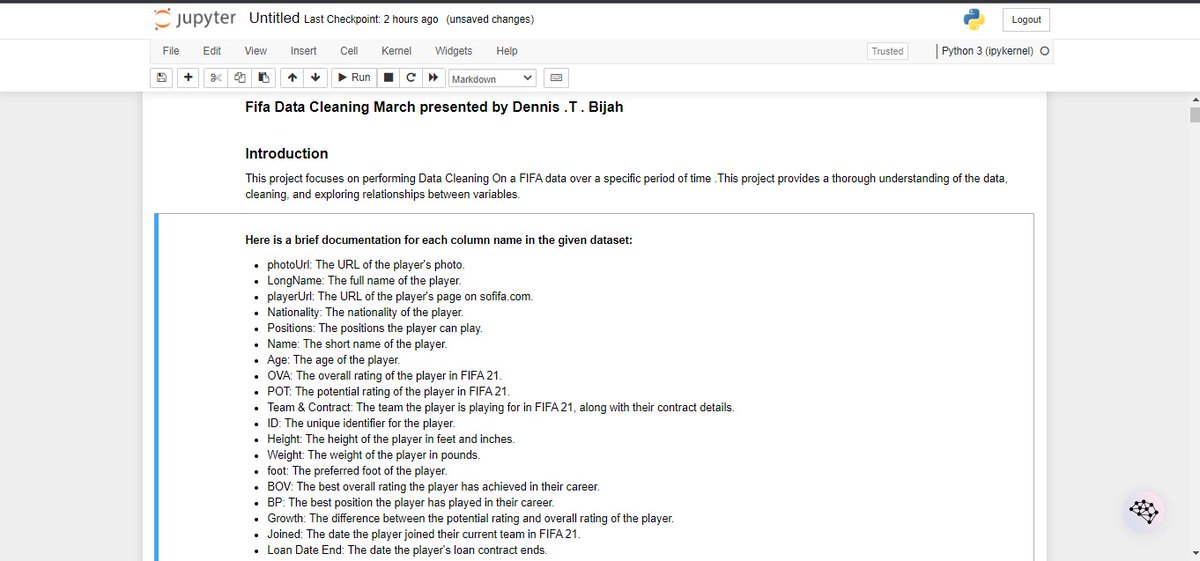The image size is (1200, 561).
Task: Click the Python 3 (ipykernel) kernel name
Action: click(x=988, y=51)
